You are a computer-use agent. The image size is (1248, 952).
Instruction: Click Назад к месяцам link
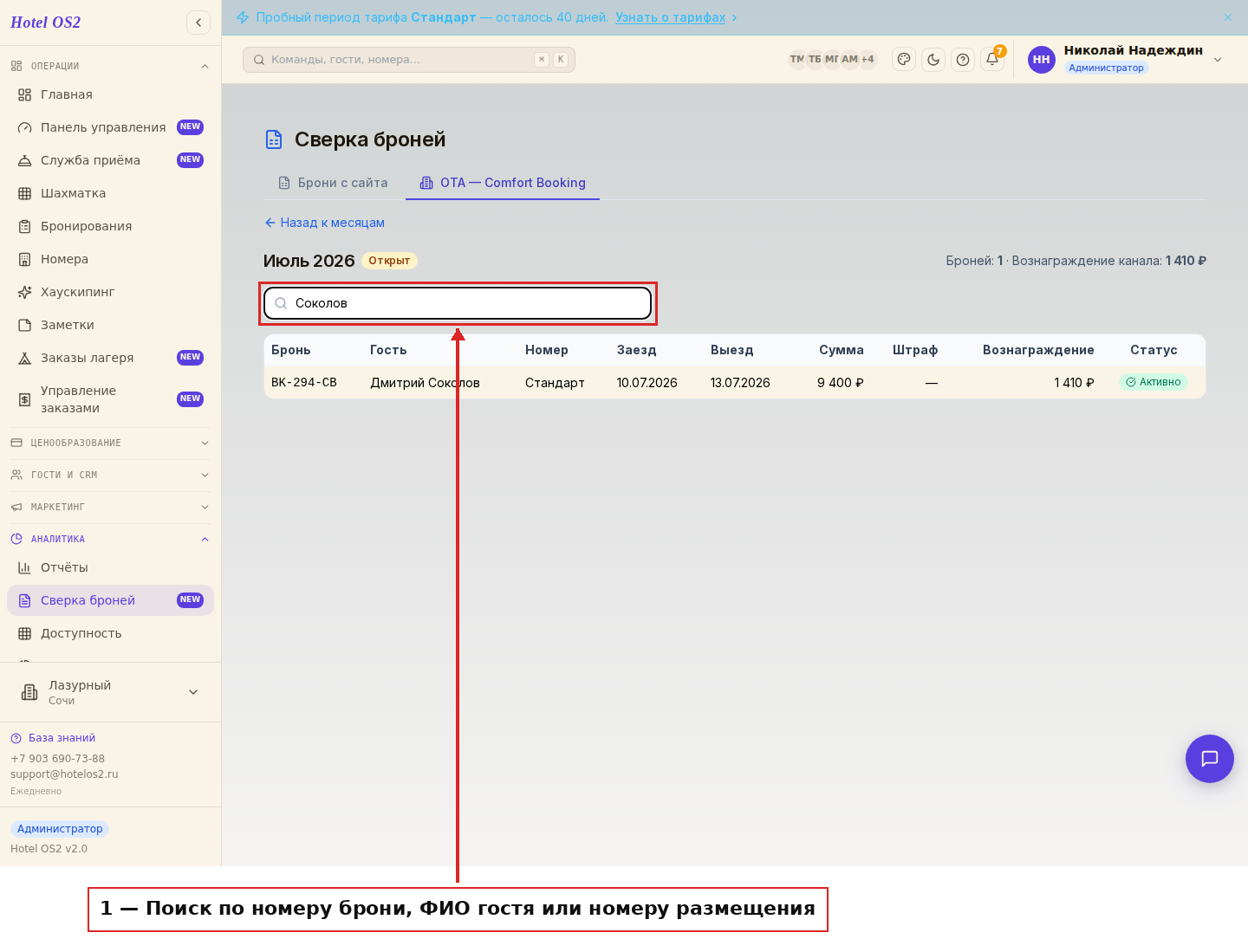(324, 223)
